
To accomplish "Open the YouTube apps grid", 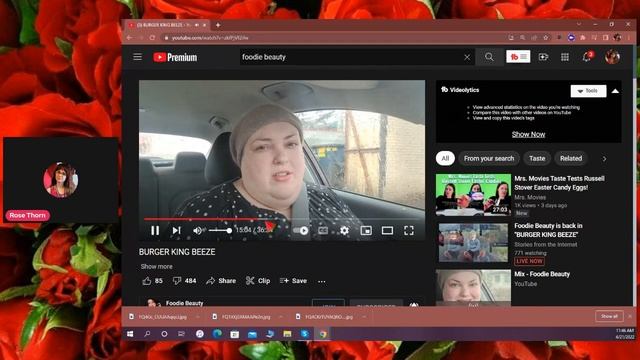I will coord(565,57).
